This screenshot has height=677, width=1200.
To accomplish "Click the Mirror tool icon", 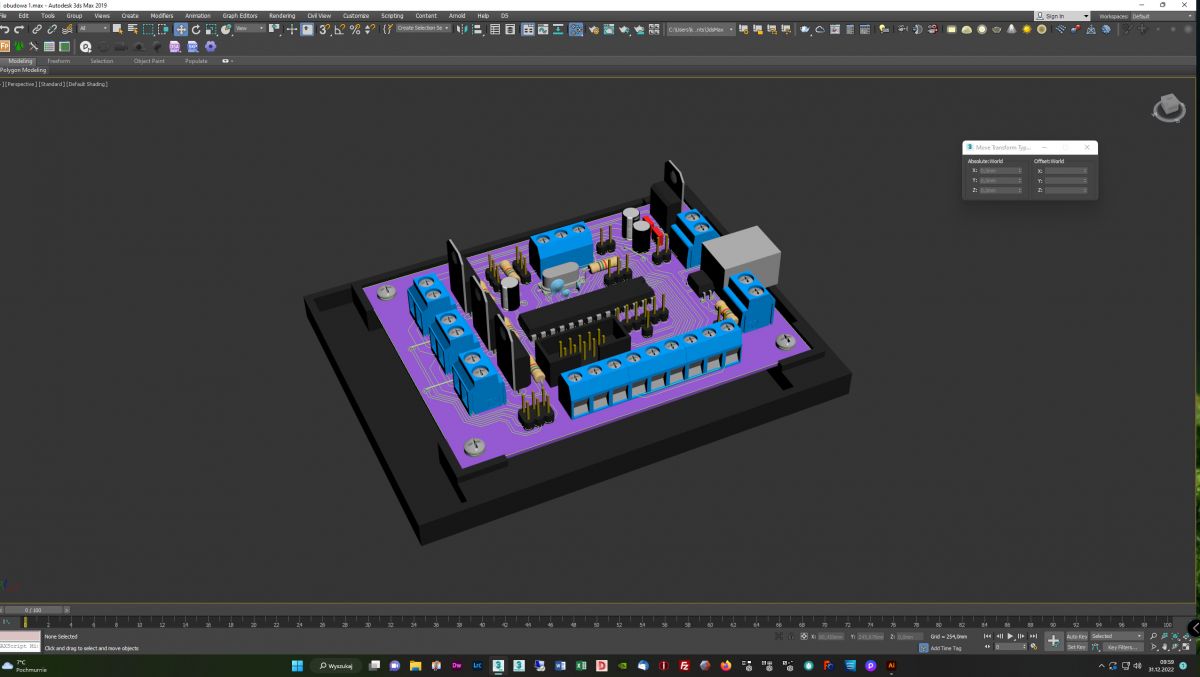I will tap(461, 30).
